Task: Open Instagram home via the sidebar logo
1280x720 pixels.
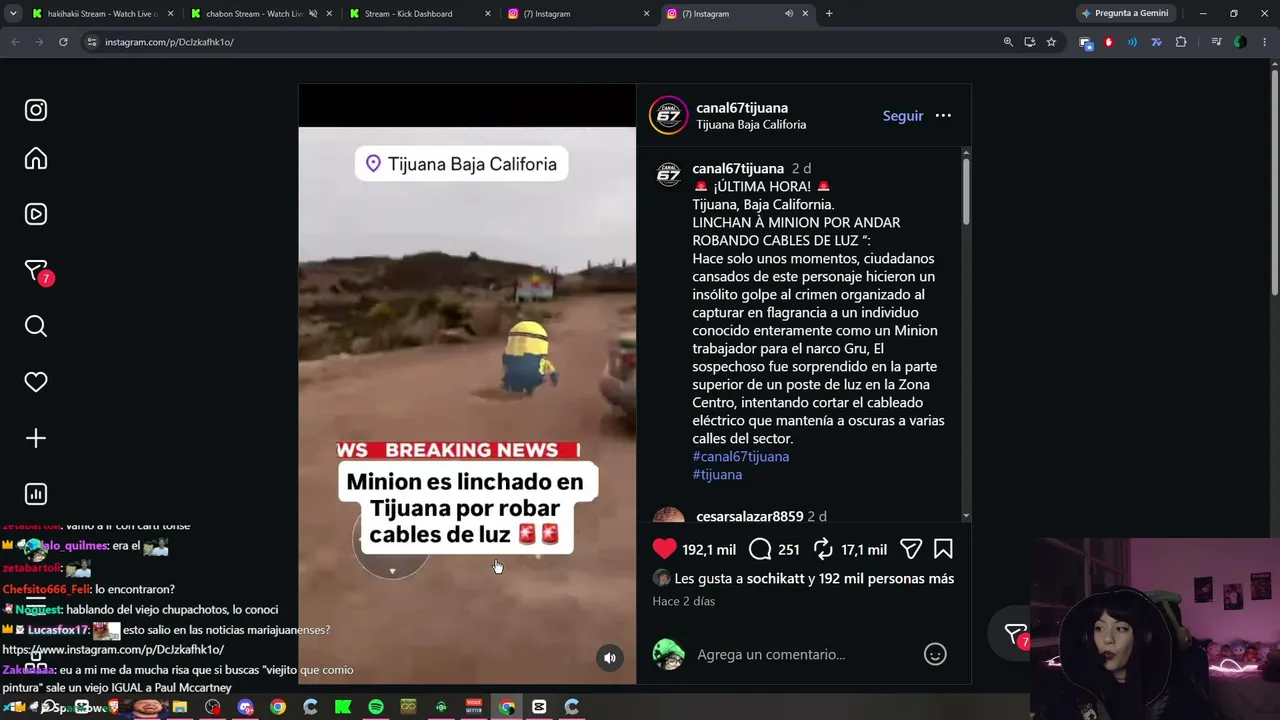Action: tap(36, 110)
